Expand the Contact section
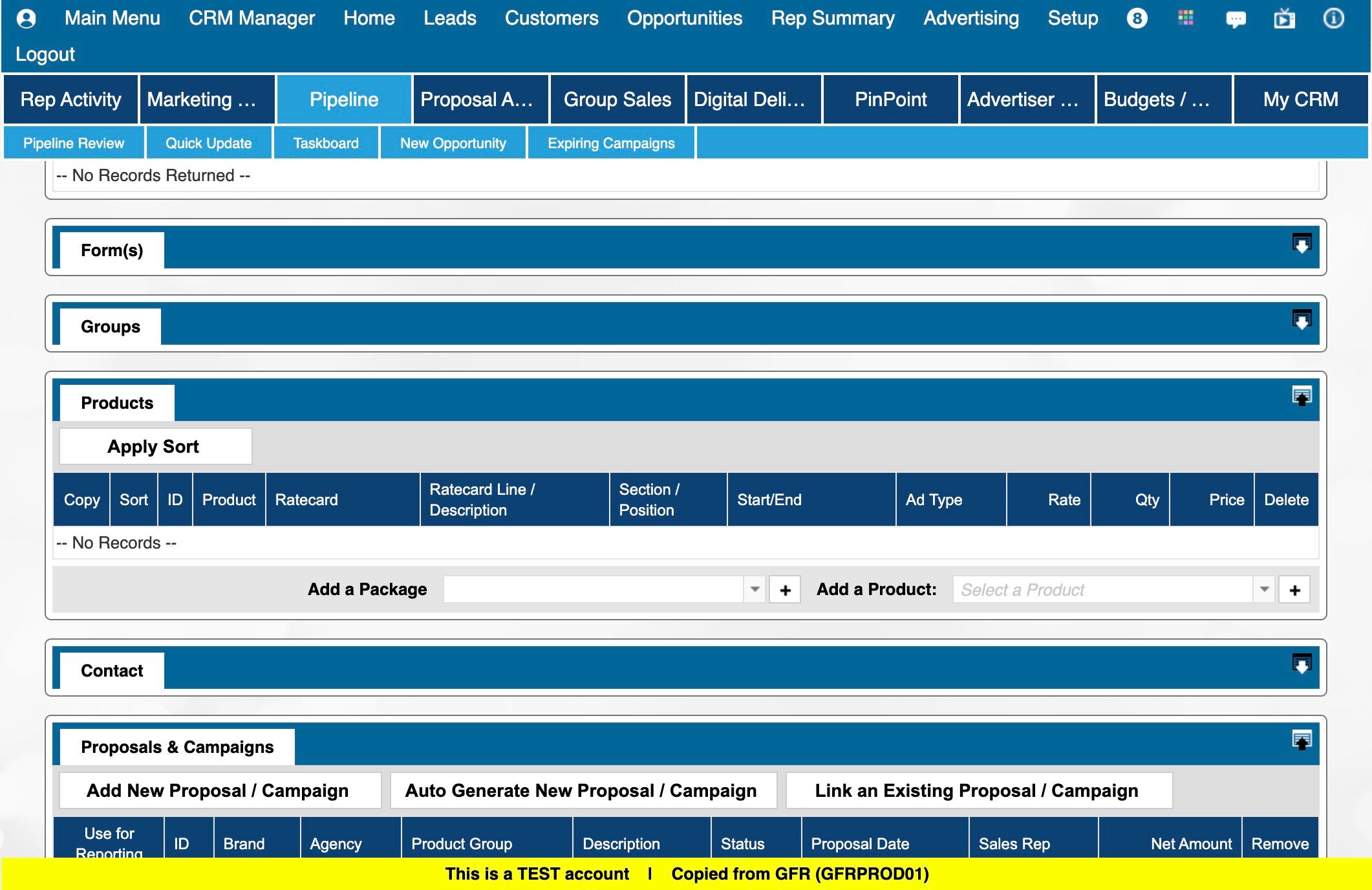The width and height of the screenshot is (1372, 890). pyautogui.click(x=1302, y=664)
